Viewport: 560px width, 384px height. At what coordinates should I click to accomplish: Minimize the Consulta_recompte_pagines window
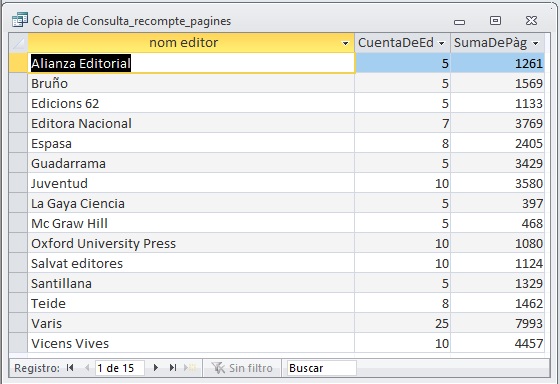(x=459, y=21)
